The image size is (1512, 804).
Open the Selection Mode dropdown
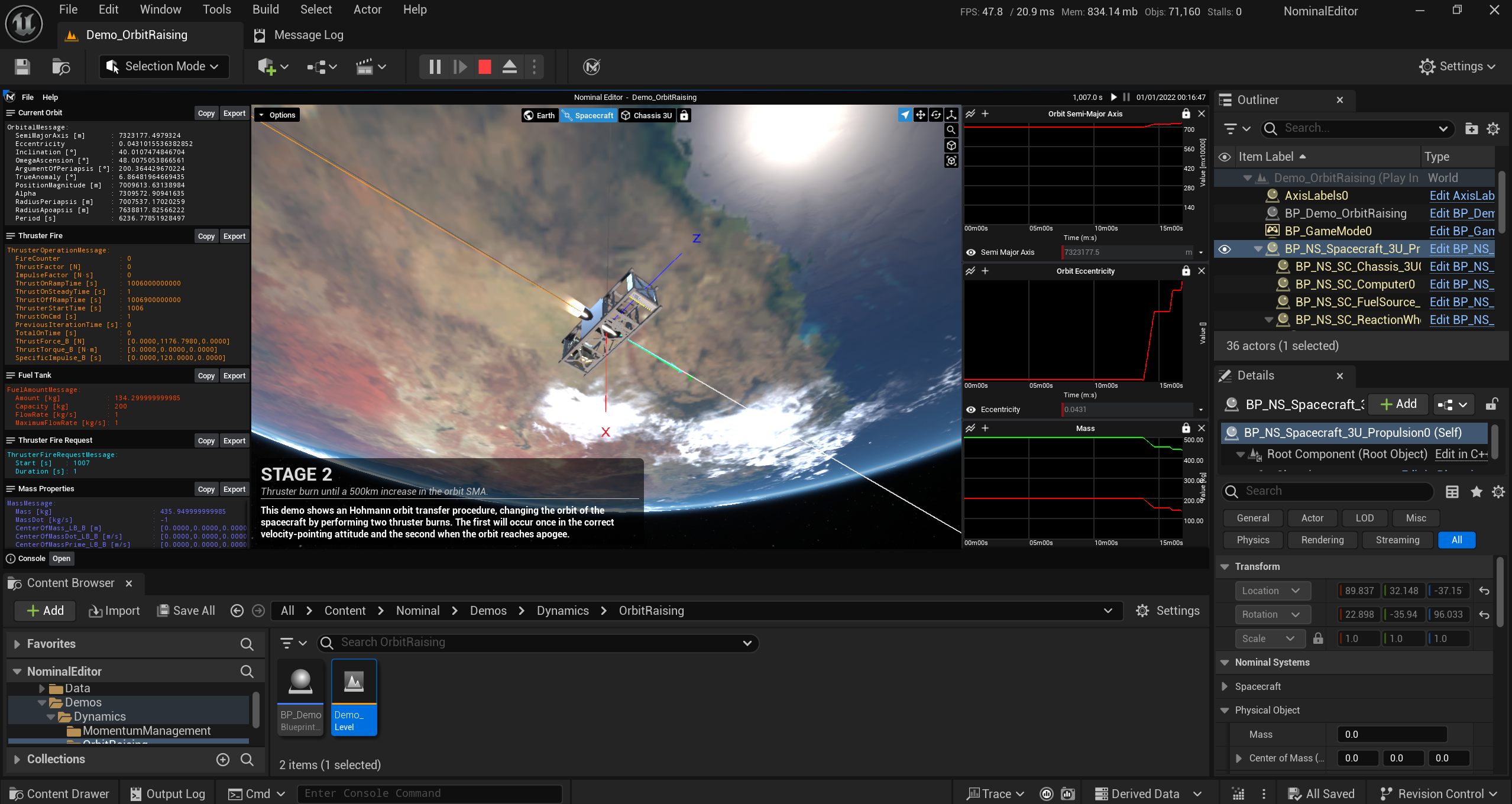[164, 67]
